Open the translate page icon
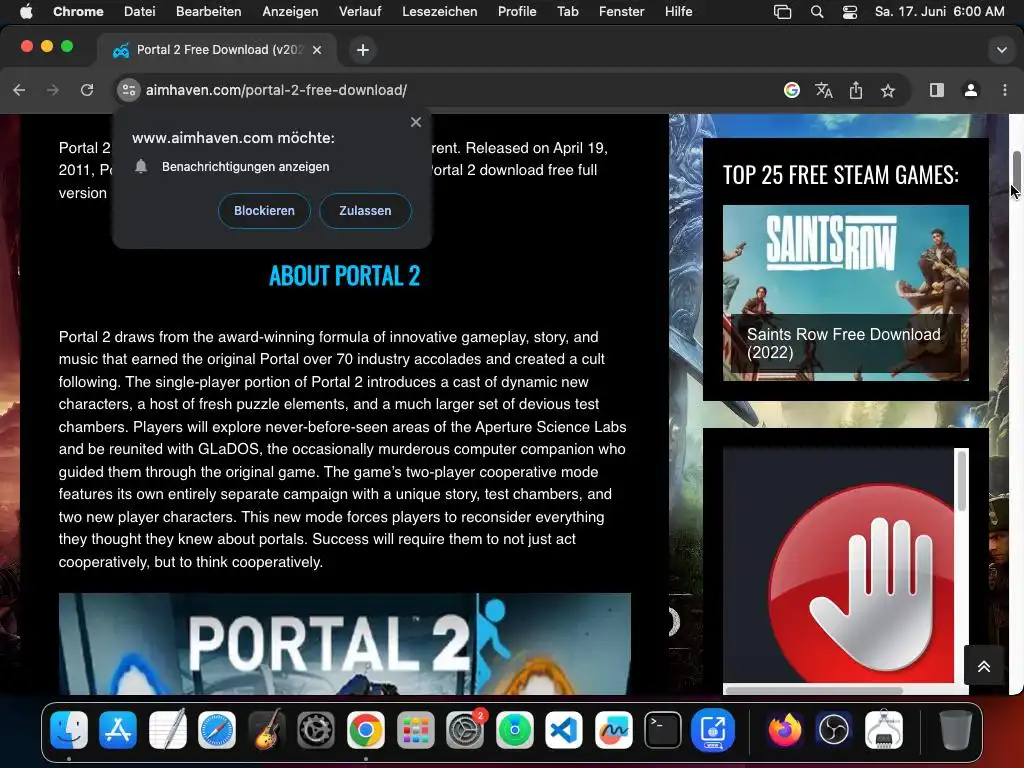Image resolution: width=1024 pixels, height=768 pixels. 824,90
